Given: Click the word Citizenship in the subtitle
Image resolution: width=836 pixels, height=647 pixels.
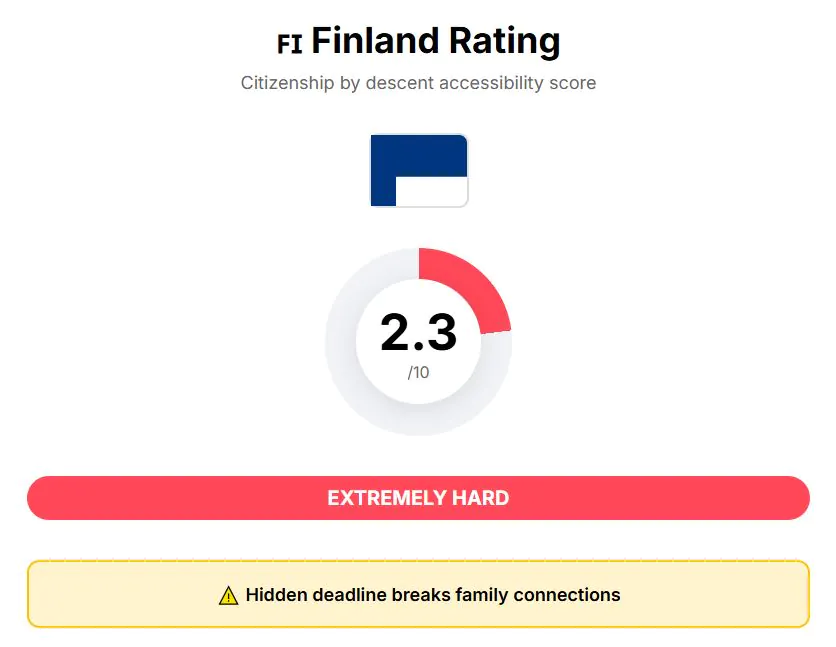Looking at the screenshot, I should [x=287, y=83].
